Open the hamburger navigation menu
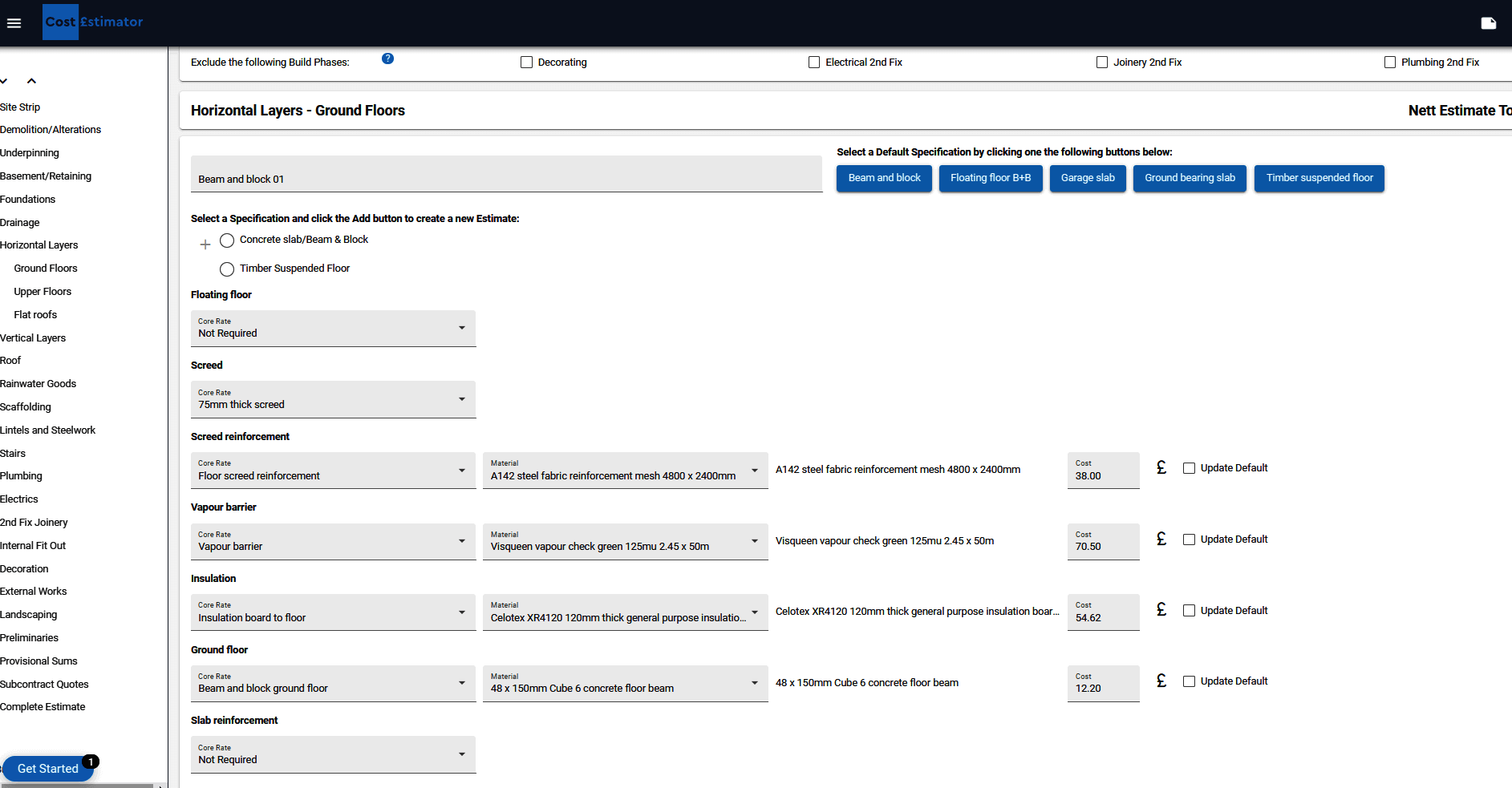 click(x=14, y=22)
